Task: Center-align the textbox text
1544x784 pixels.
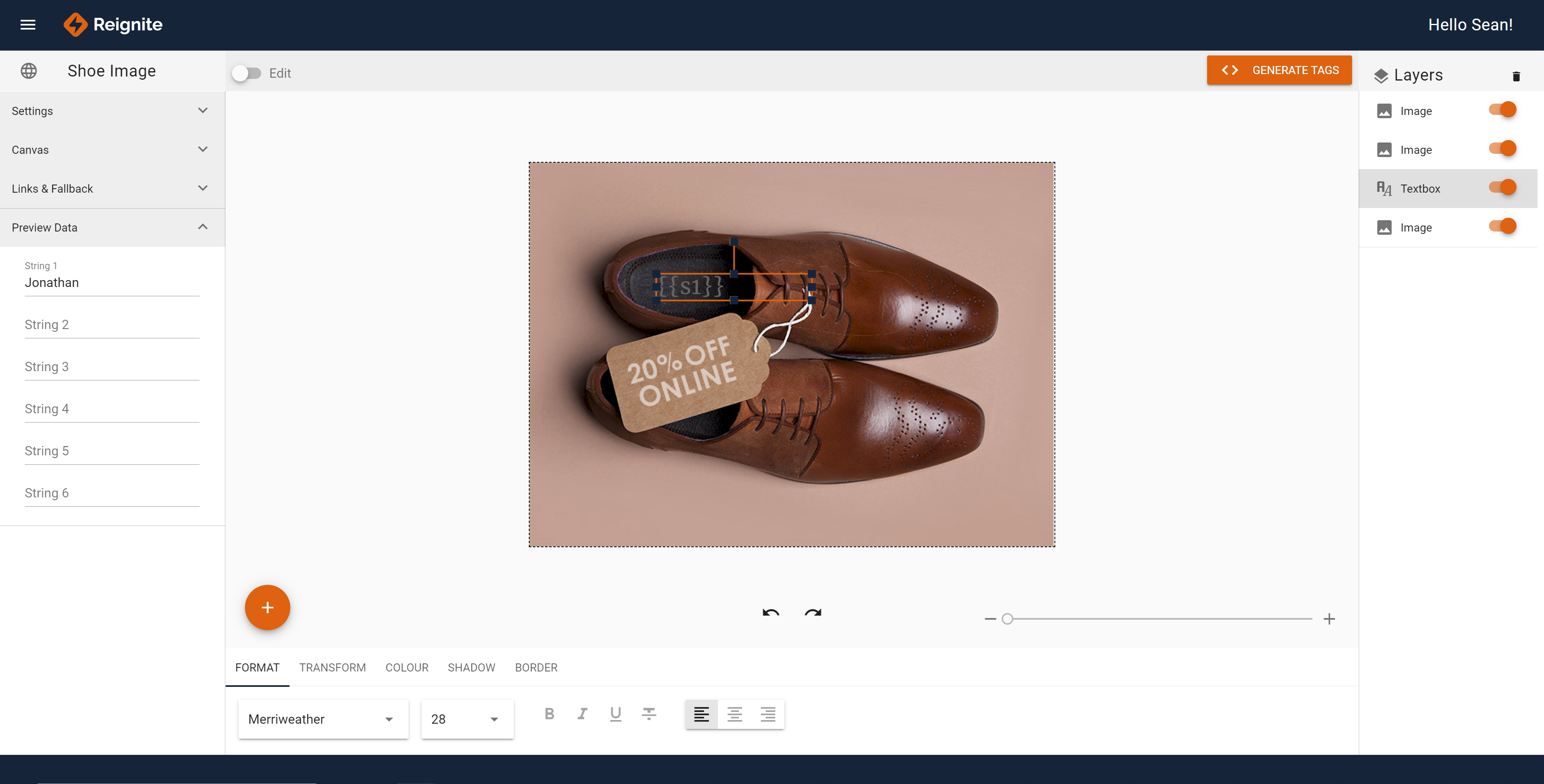Action: [734, 714]
